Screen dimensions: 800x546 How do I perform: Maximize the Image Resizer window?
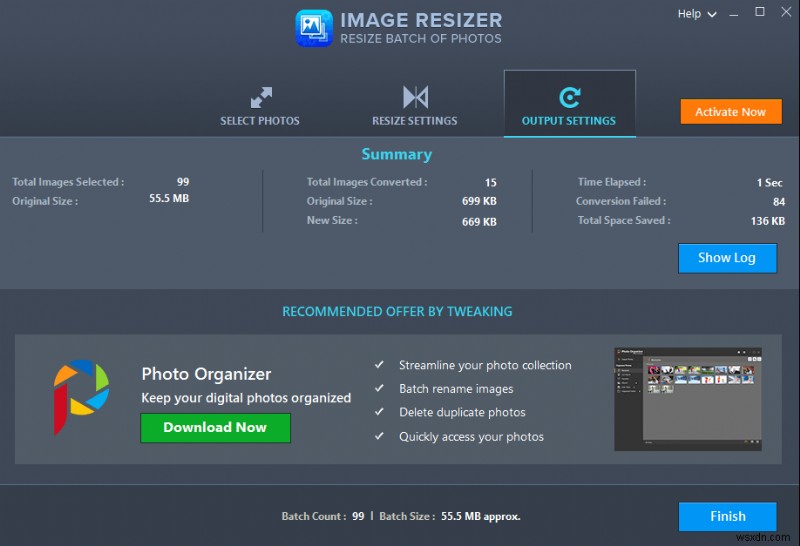(760, 12)
